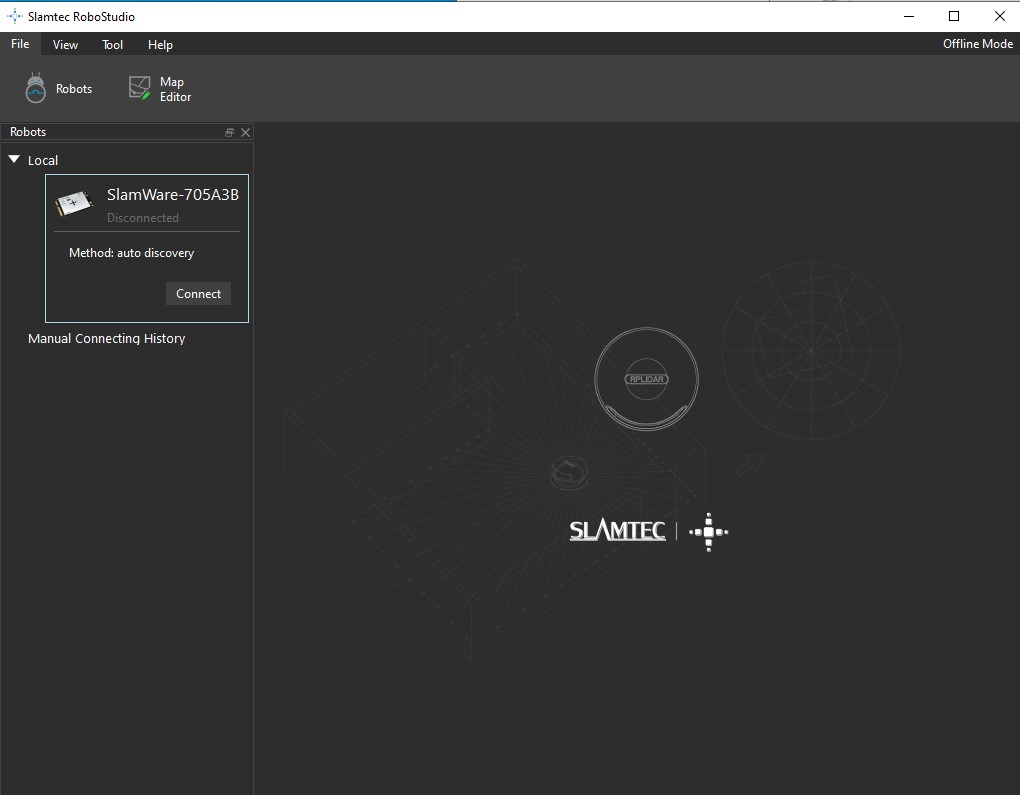Open the Tool menu

point(112,44)
